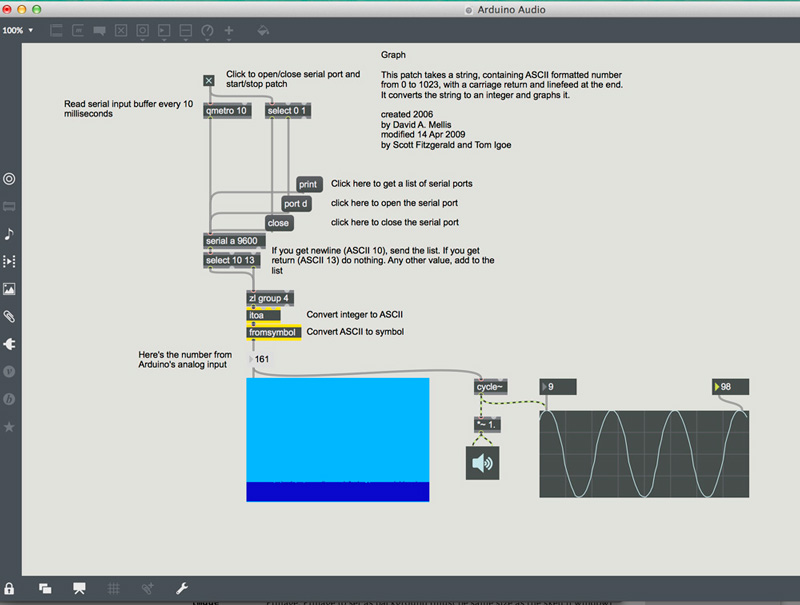Image resolution: width=800 pixels, height=605 pixels.
Task: Open the Vizzie modules icon in sidebar
Action: click(9, 372)
